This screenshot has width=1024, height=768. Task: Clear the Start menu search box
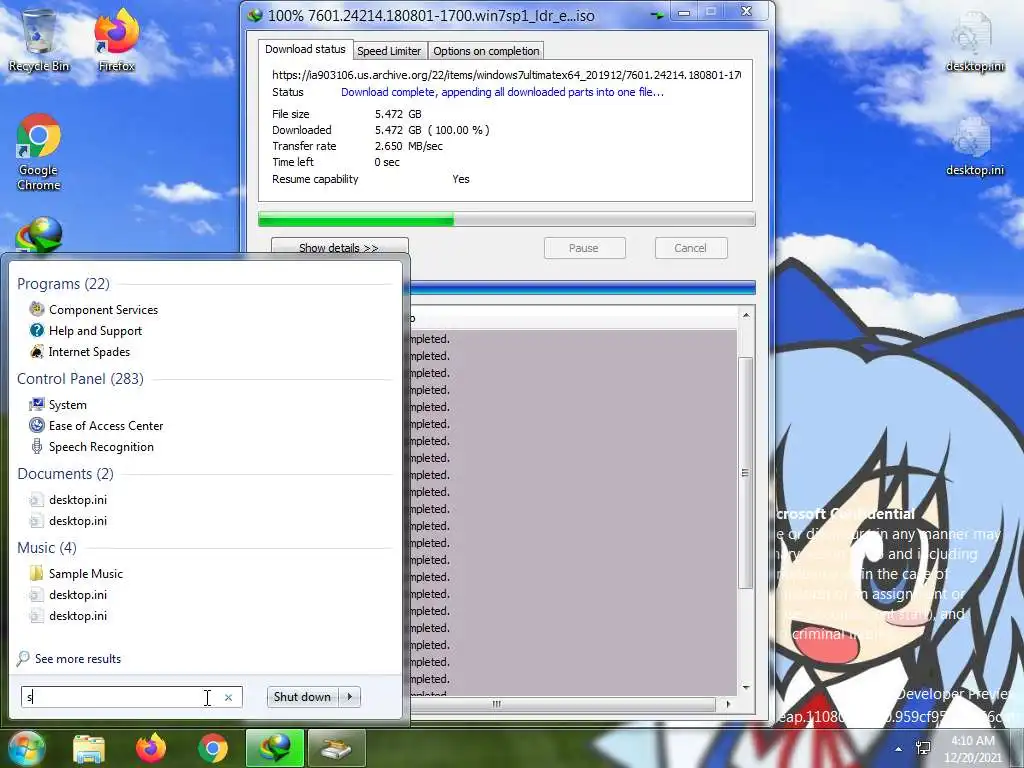coord(229,697)
